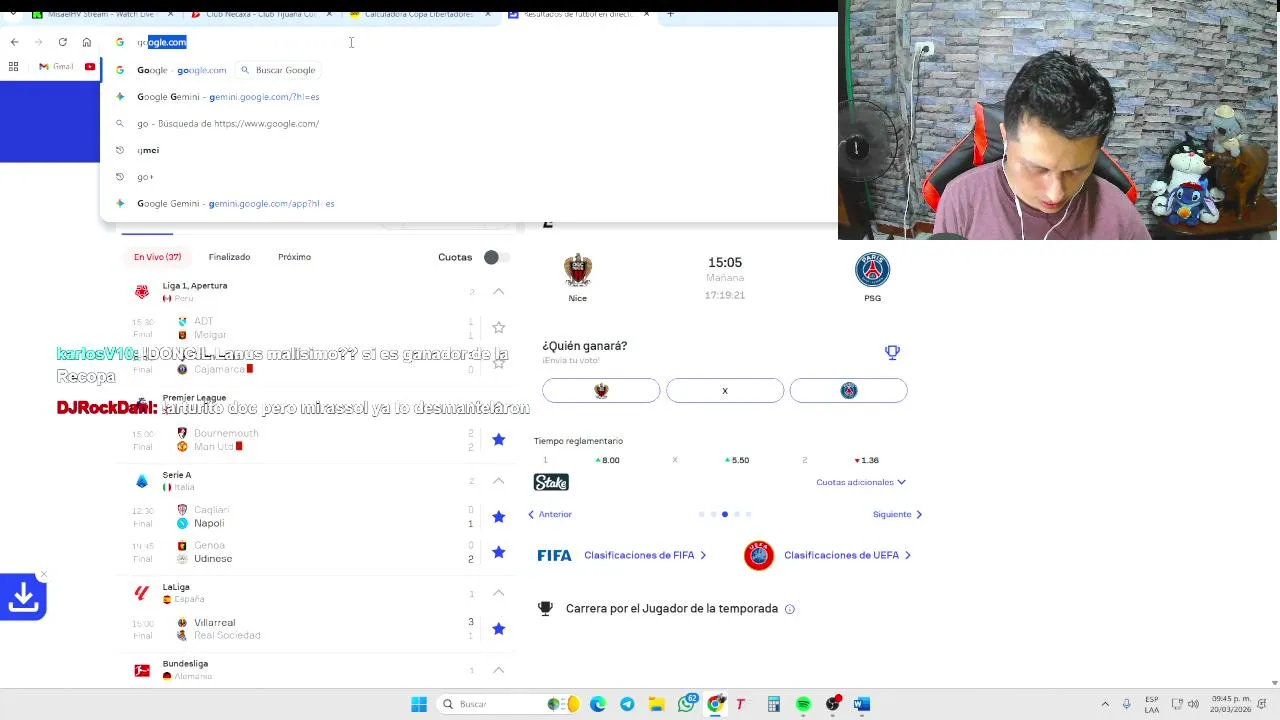Open the apps grid in bookmarks bar
1280x720 pixels.
[x=13, y=67]
